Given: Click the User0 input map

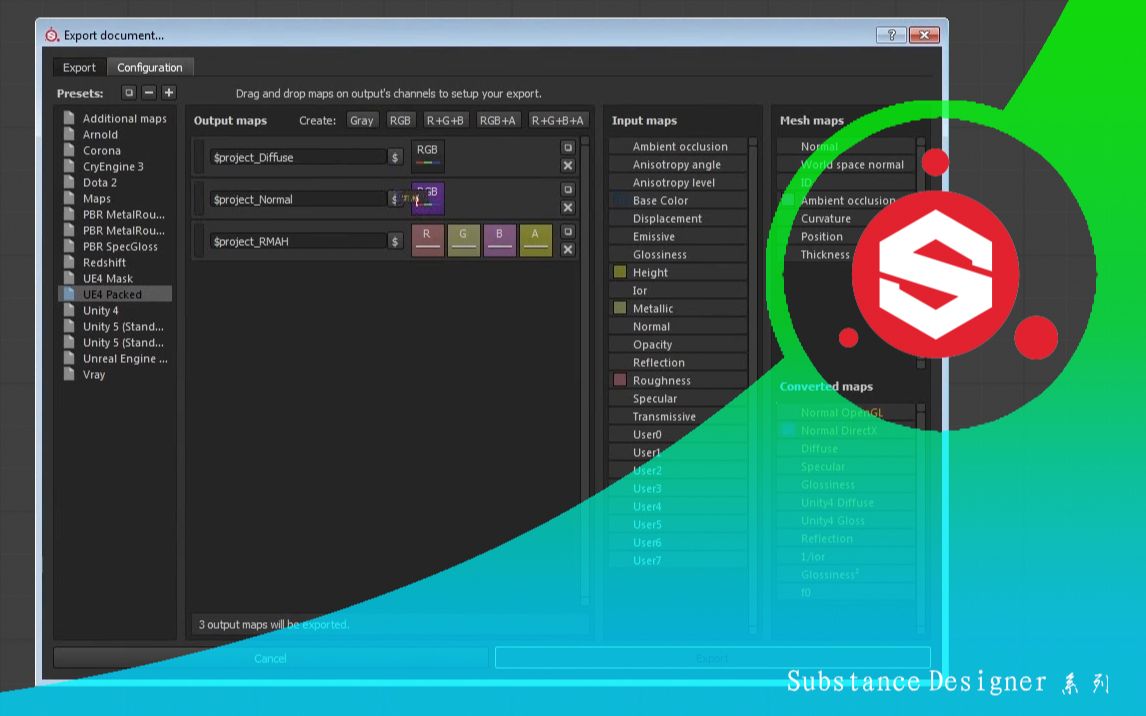Looking at the screenshot, I should tap(678, 435).
